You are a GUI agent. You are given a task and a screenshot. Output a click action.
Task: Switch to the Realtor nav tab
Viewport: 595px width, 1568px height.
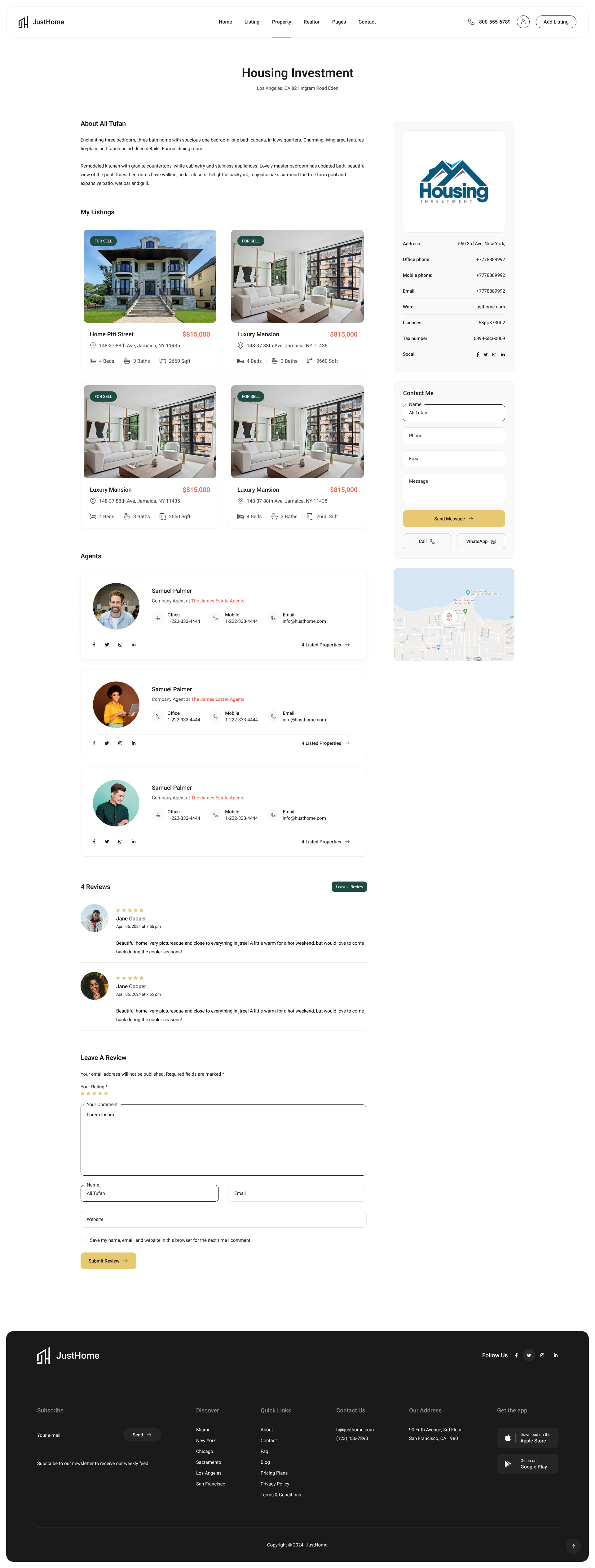click(311, 22)
